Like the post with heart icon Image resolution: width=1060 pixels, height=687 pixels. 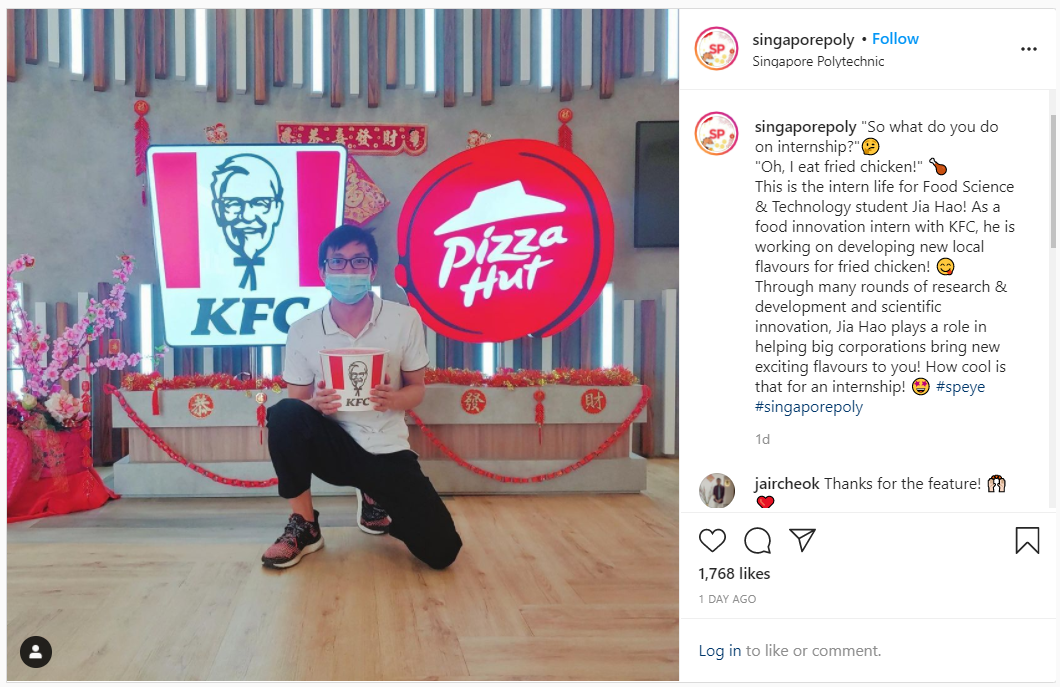click(x=712, y=540)
